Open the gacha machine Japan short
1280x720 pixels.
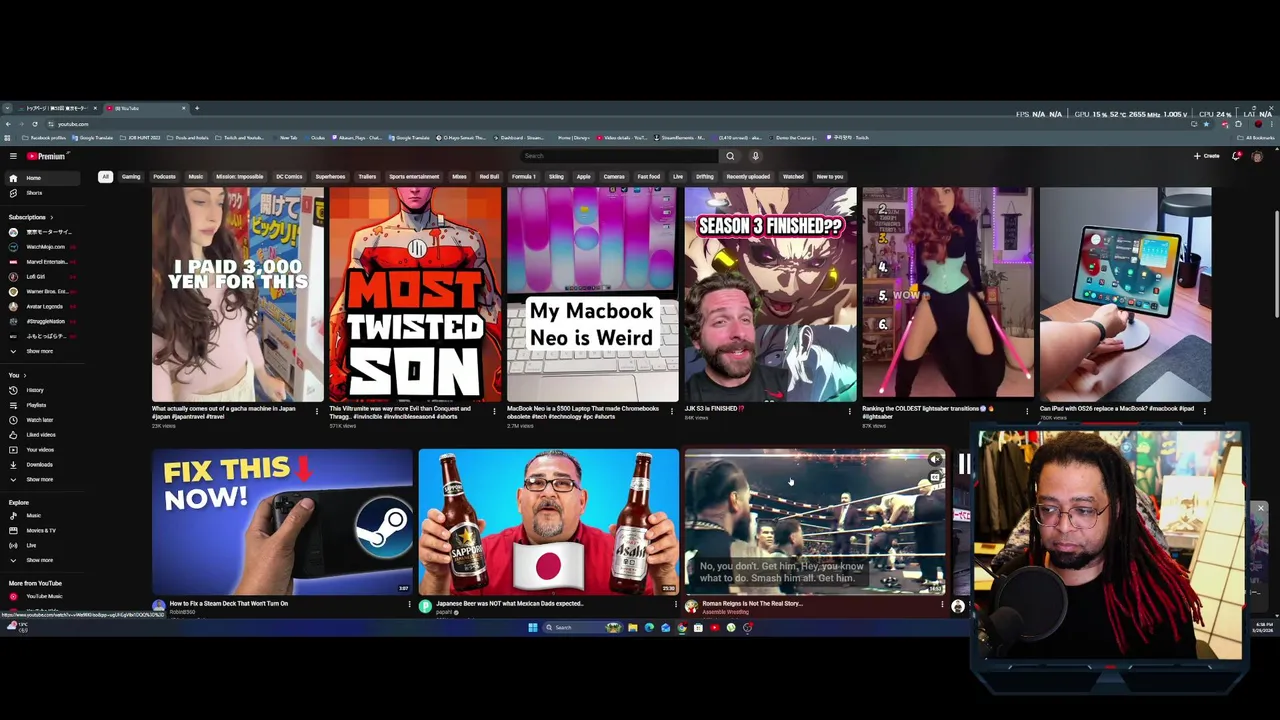pos(238,294)
